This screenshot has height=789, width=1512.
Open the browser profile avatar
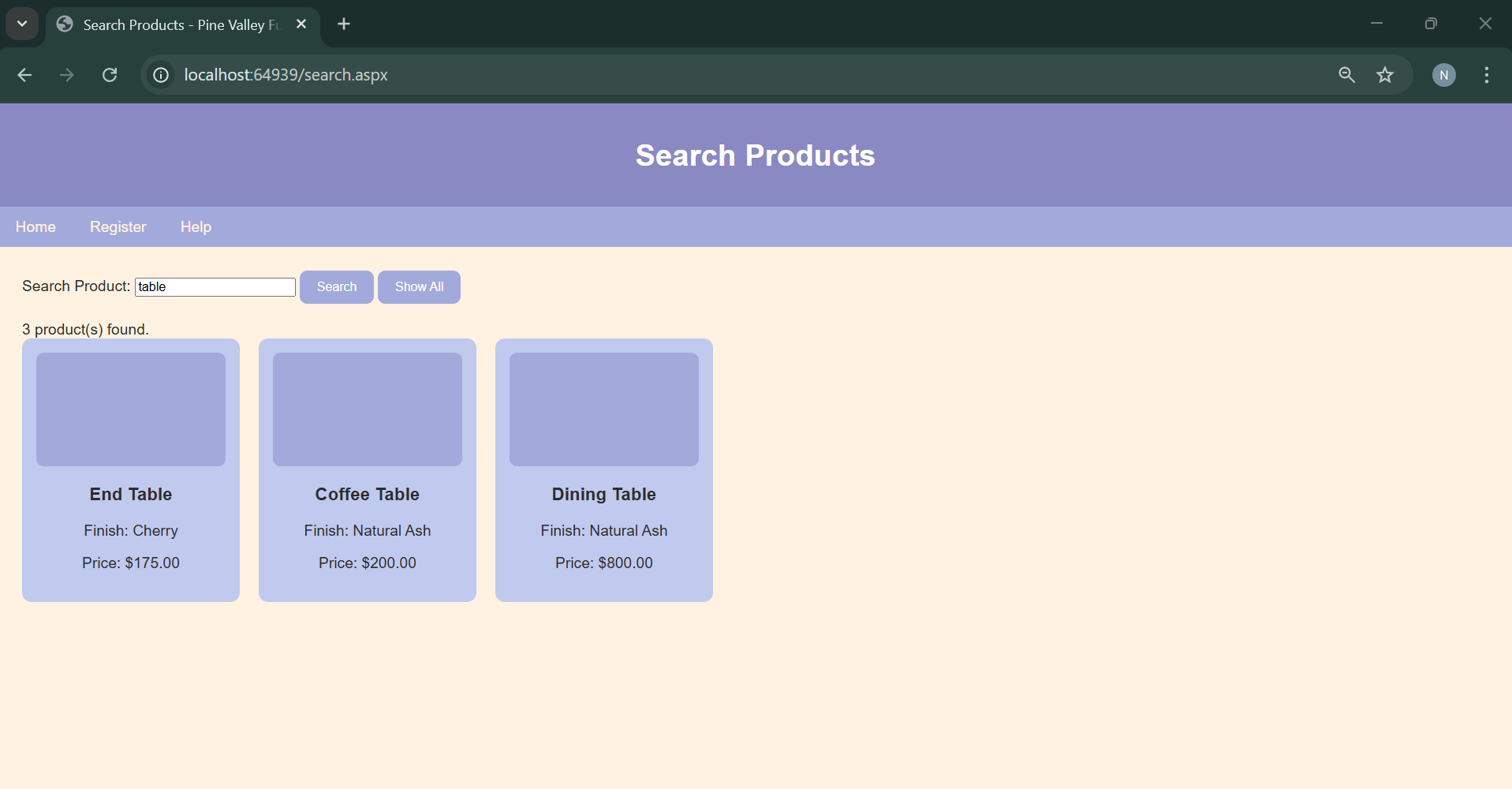(x=1443, y=75)
